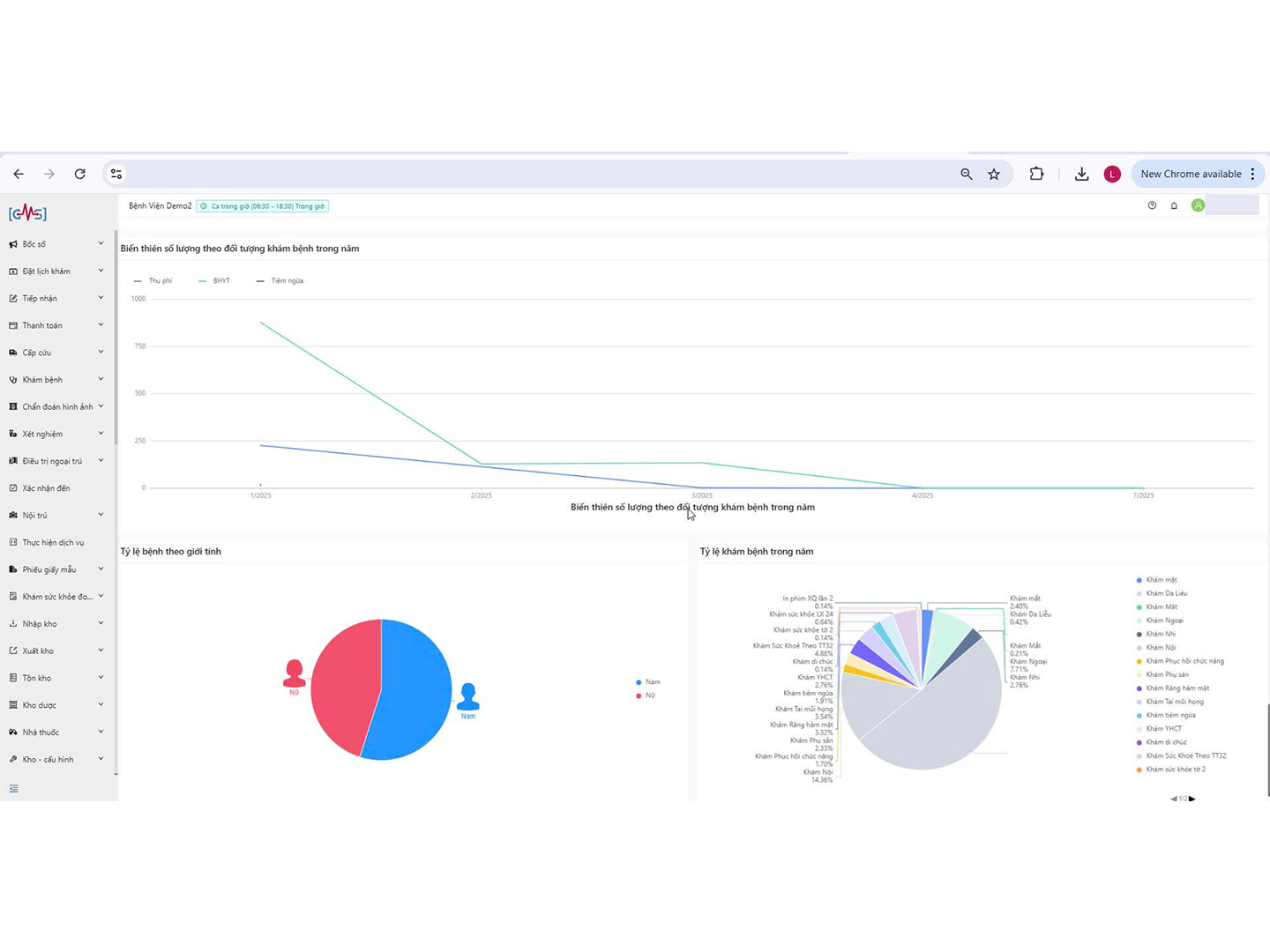Viewport: 1270px width, 952px height.
Task: Toggle Khám Nội color legend entry
Action: click(x=1160, y=648)
